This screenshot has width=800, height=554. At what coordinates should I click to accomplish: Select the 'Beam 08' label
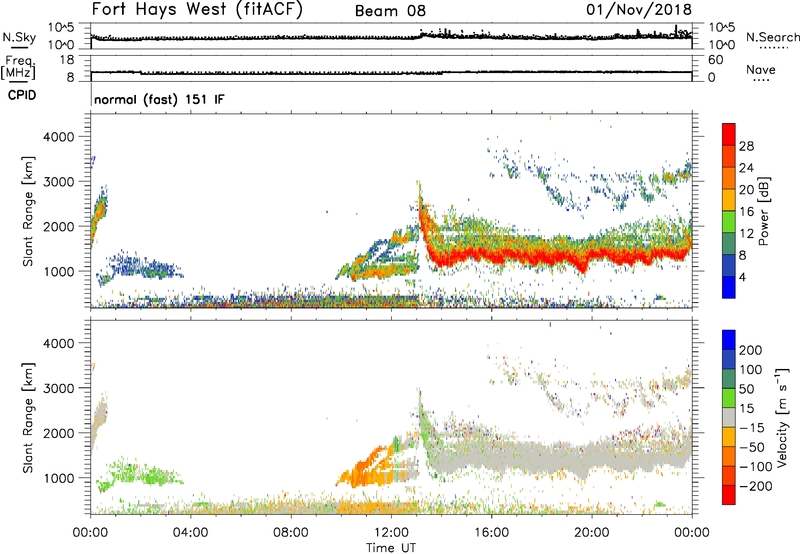pyautogui.click(x=390, y=11)
